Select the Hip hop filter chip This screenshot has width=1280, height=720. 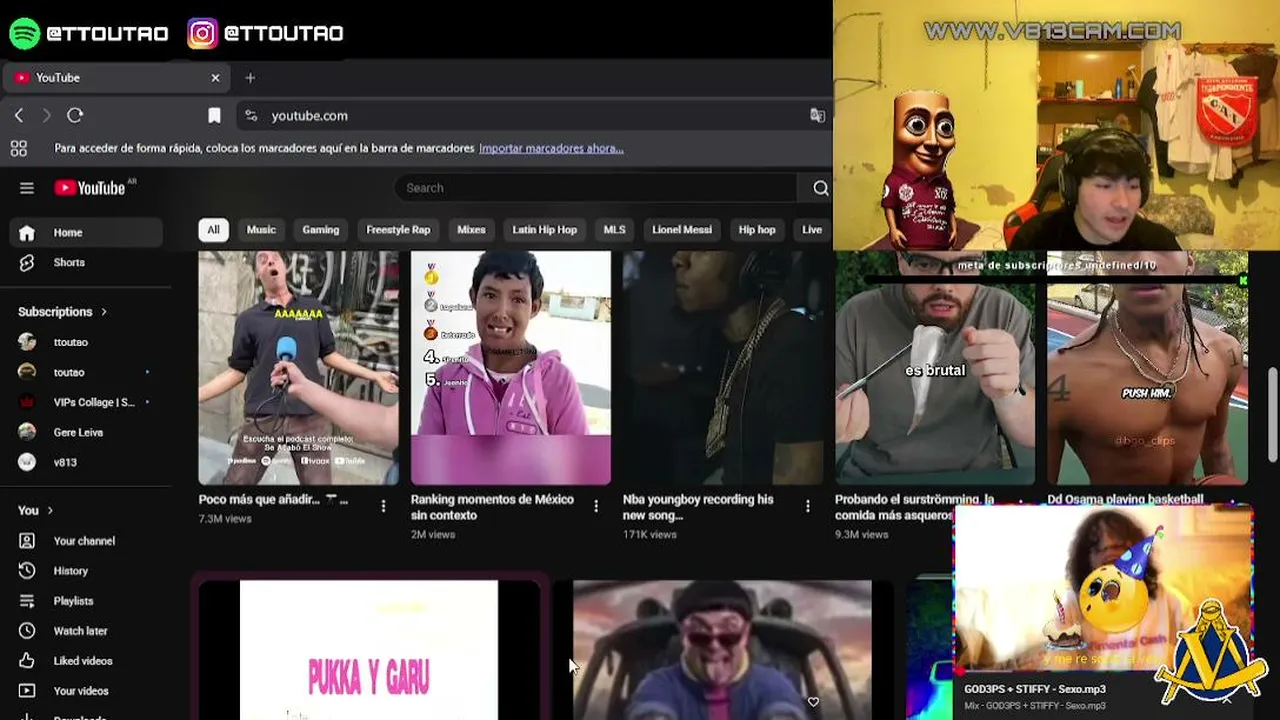(757, 230)
